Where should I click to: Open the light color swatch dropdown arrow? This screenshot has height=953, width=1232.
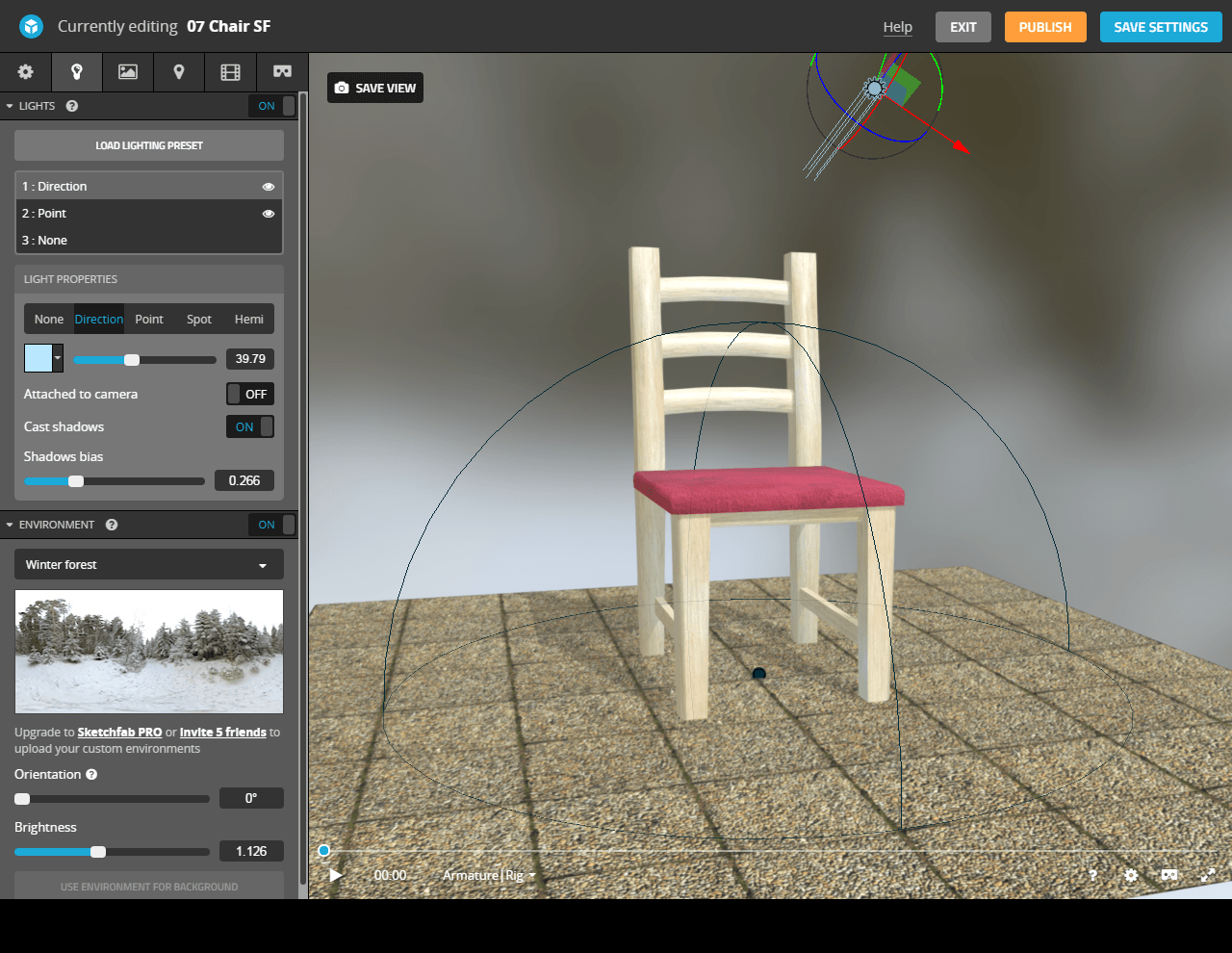pyautogui.click(x=58, y=358)
